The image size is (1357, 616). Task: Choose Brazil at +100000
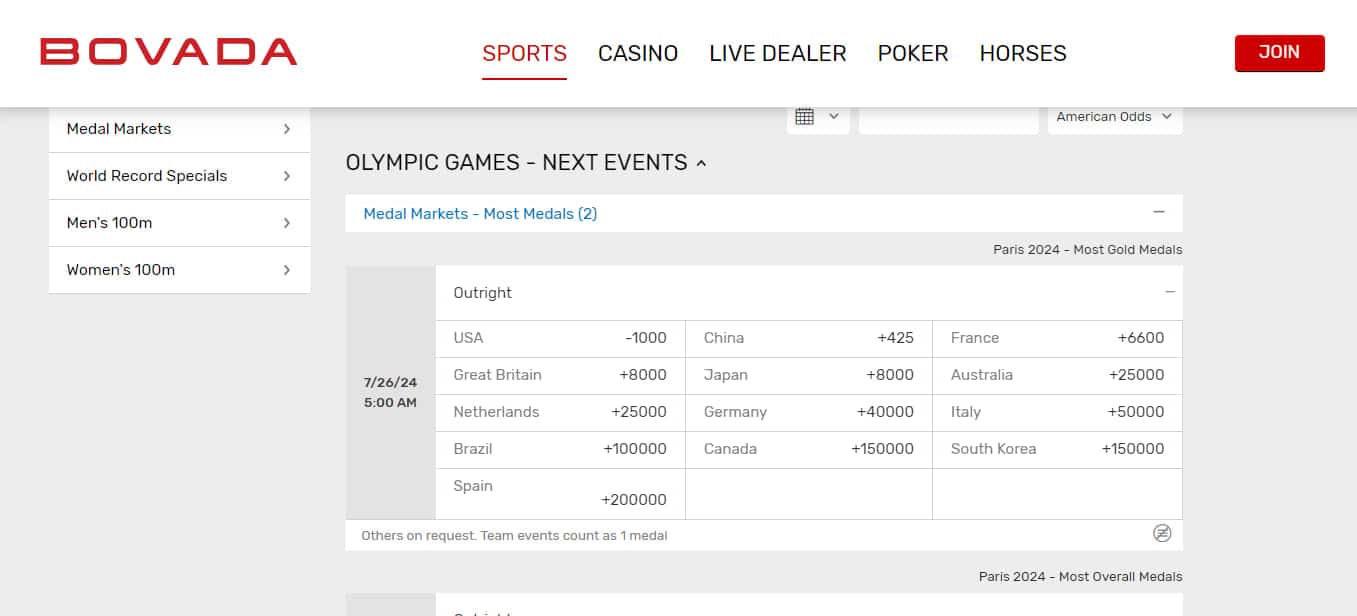click(x=560, y=449)
